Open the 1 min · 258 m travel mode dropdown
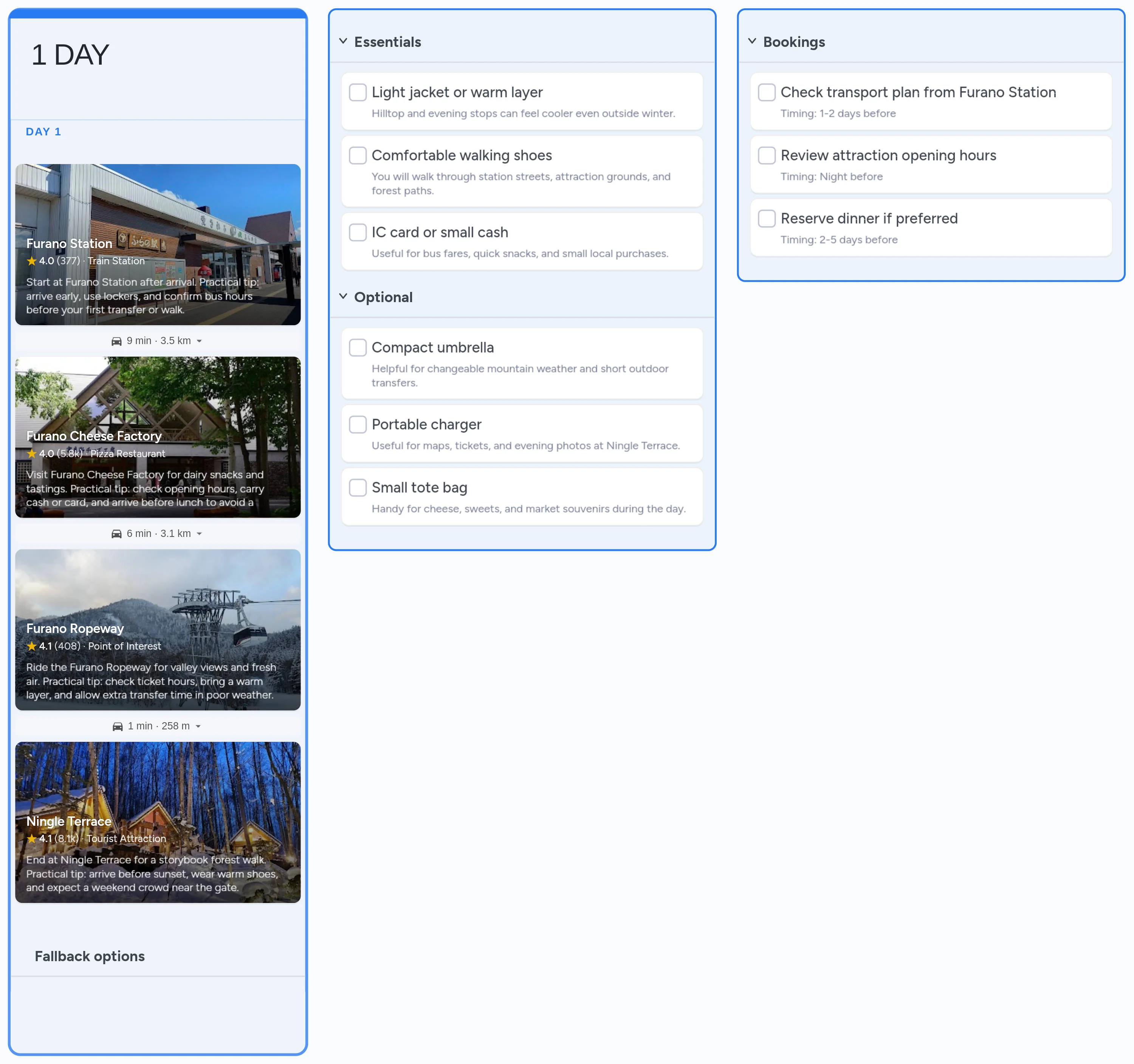 (x=198, y=726)
